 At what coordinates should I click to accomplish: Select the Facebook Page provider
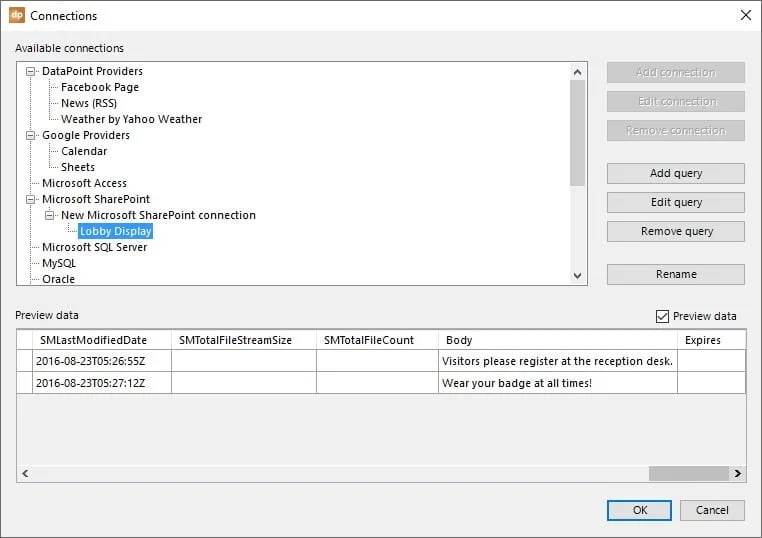100,87
